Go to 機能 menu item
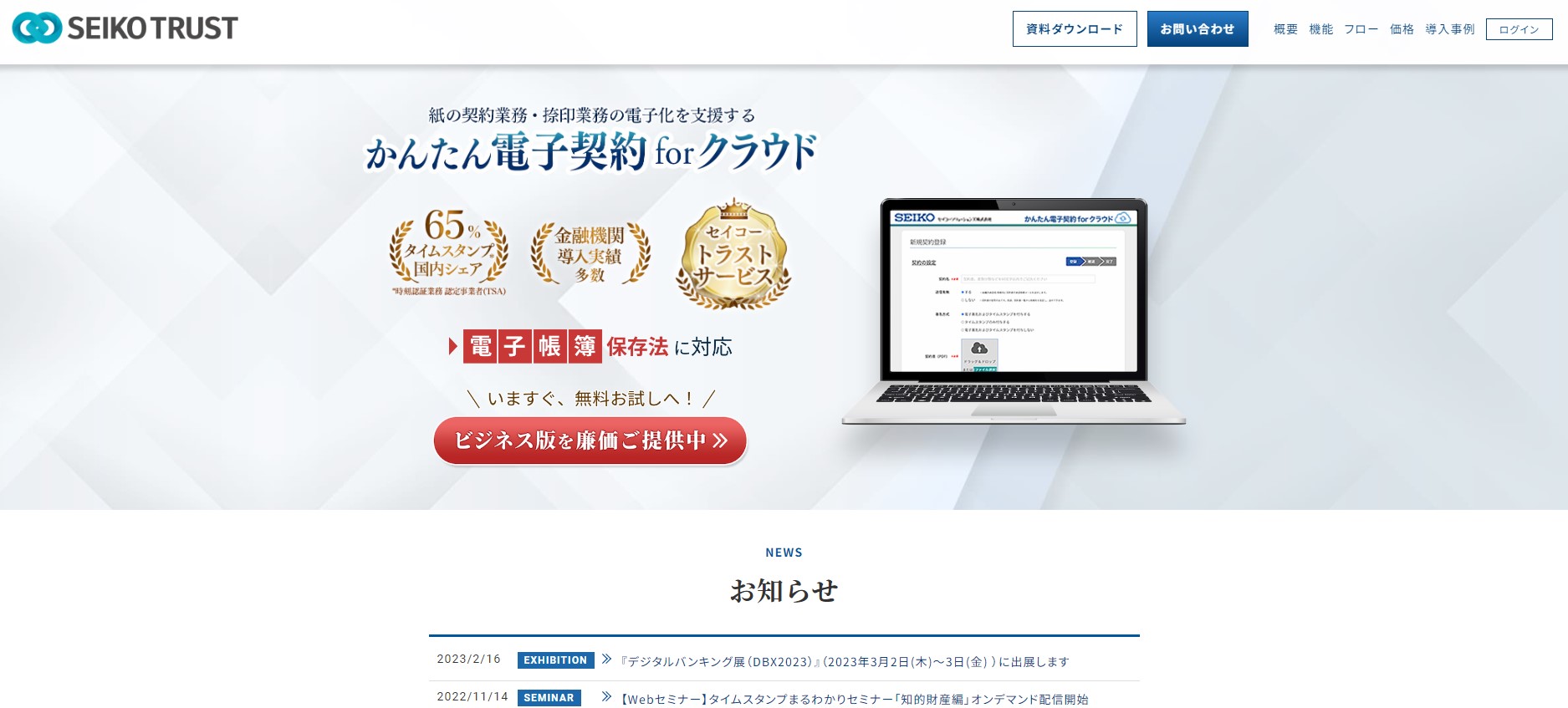The height and width of the screenshot is (708, 1568). 1321,29
